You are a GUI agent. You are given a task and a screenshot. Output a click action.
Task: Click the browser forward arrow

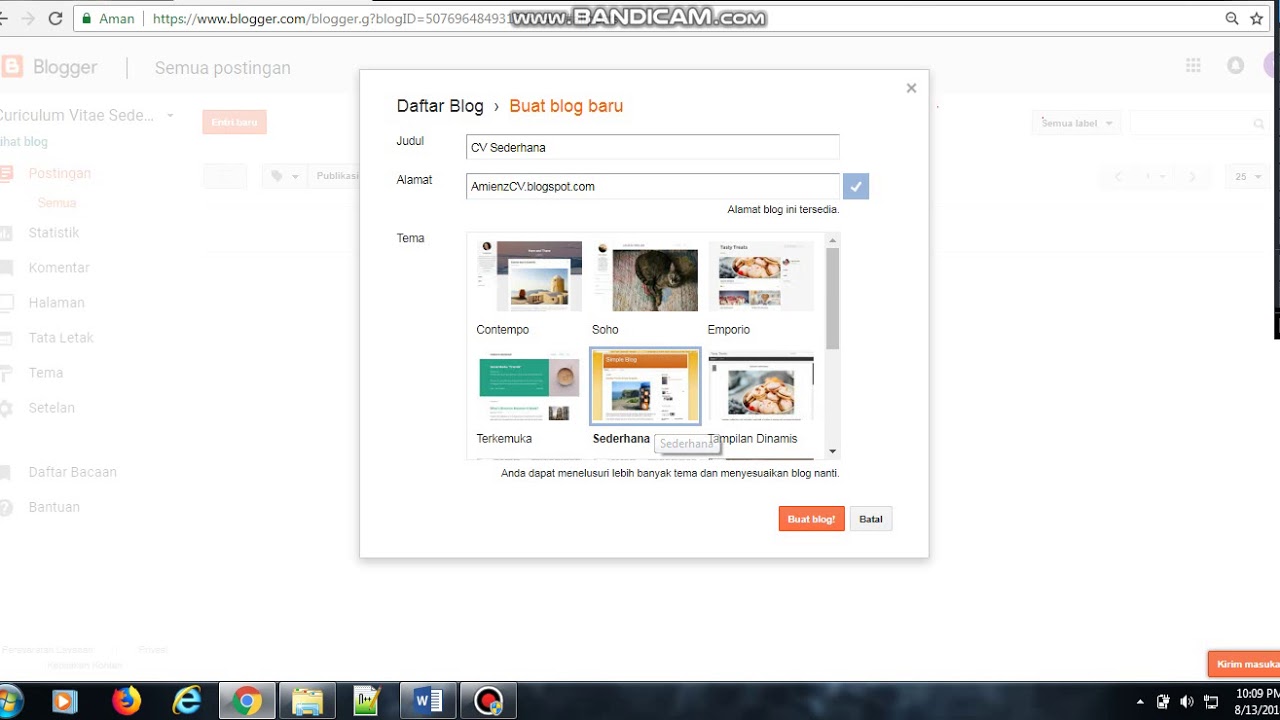pos(27,18)
